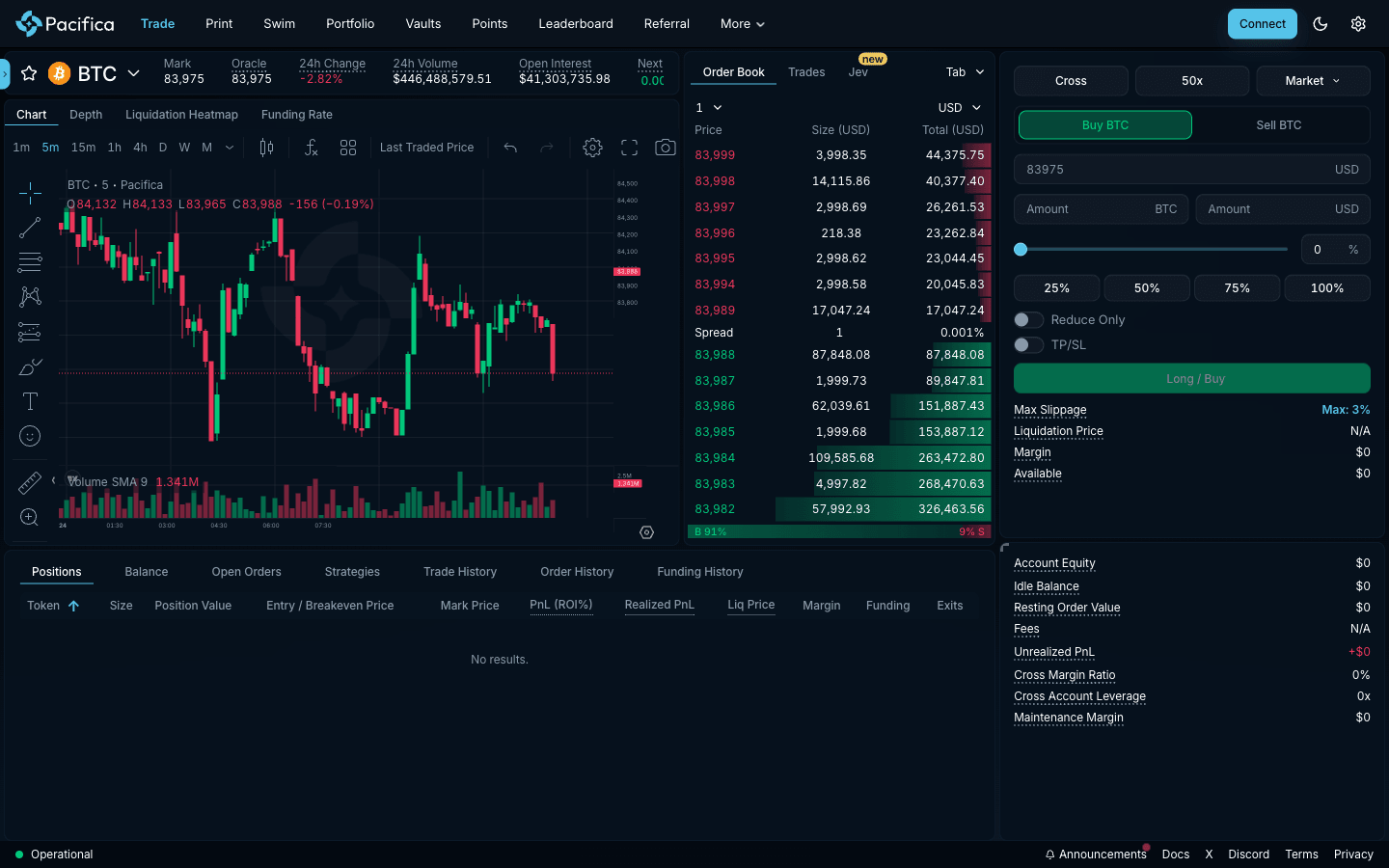The height and width of the screenshot is (868, 1389).
Task: Change order book USD denomination dropdown
Action: [960, 108]
